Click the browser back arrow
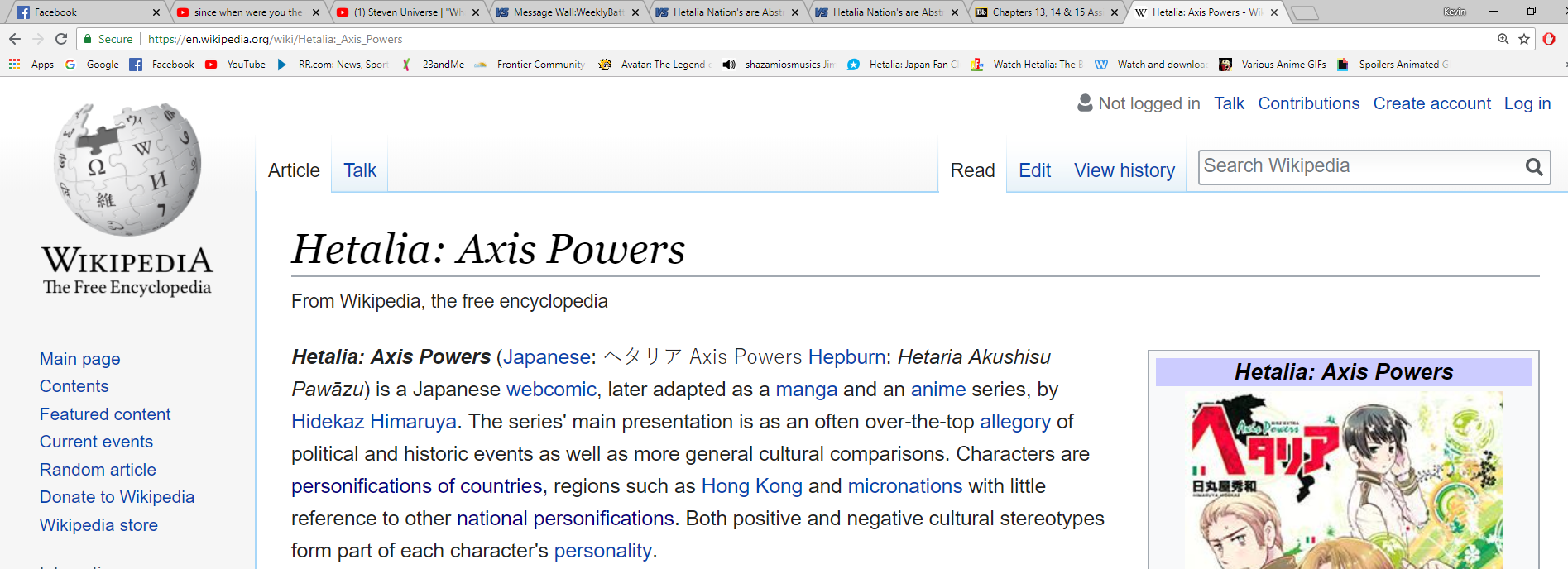 tap(15, 39)
